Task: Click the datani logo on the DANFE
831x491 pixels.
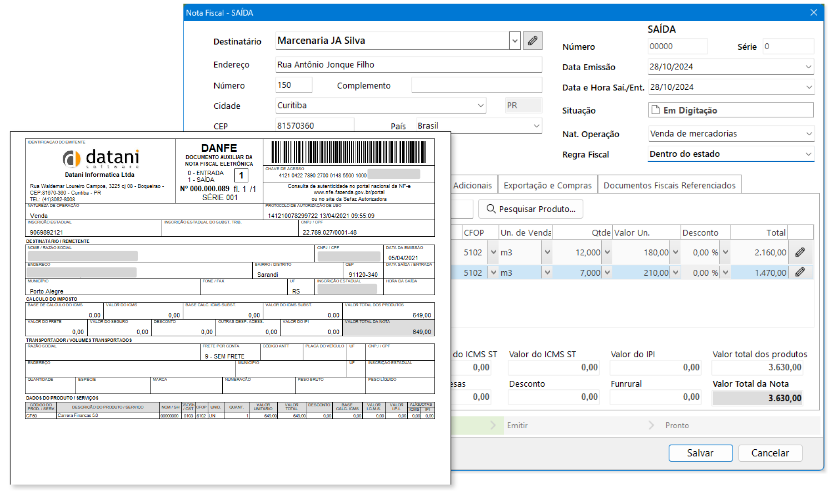Action: (x=101, y=158)
